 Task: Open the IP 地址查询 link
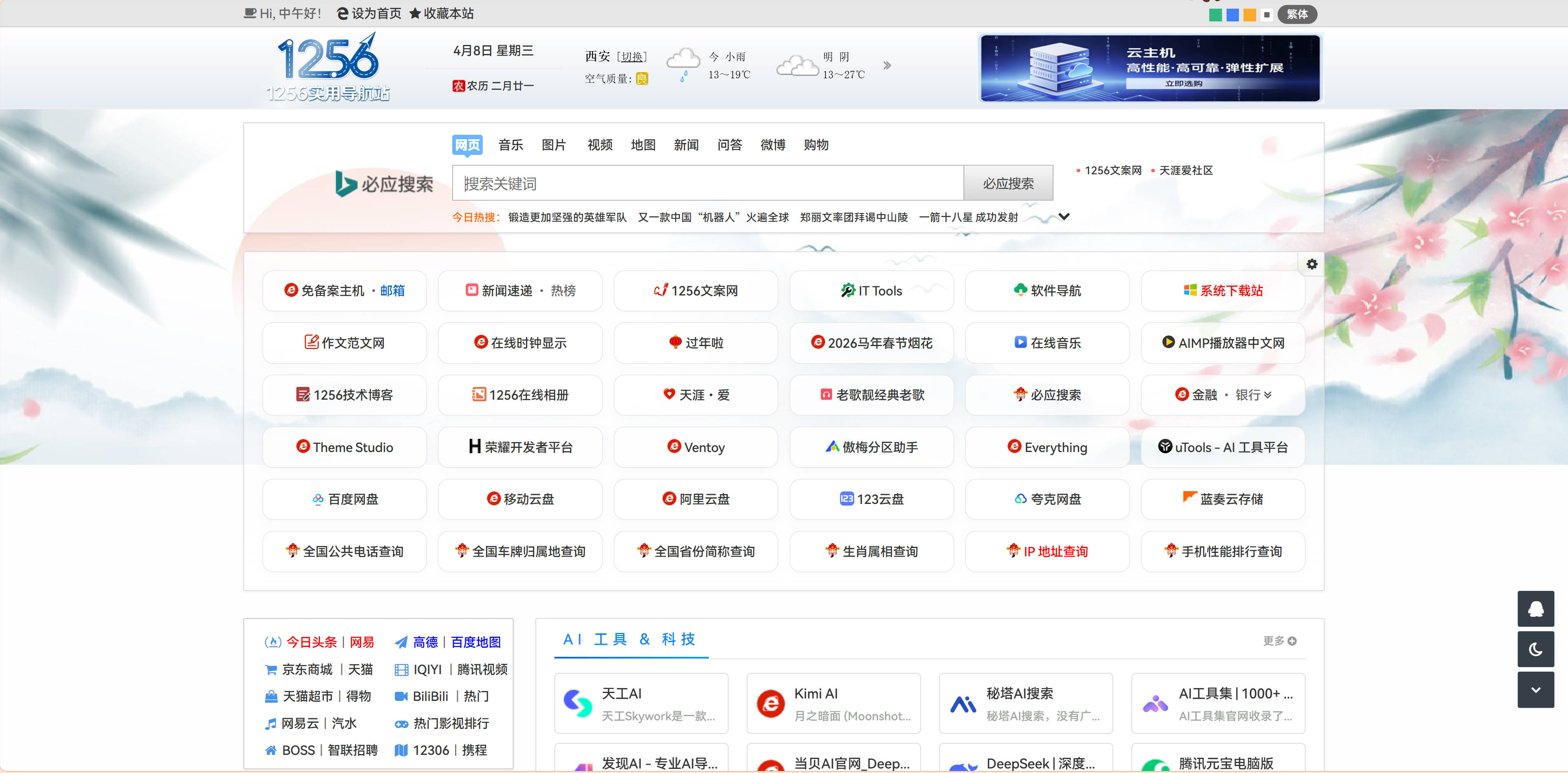point(1055,551)
